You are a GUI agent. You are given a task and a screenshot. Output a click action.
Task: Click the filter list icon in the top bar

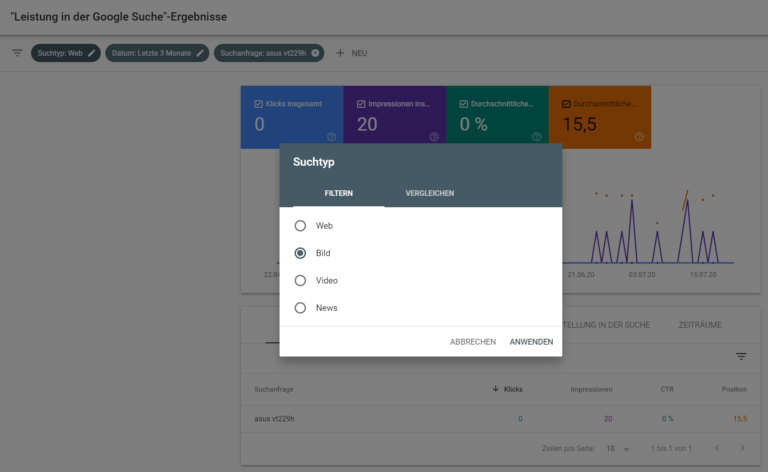(x=17, y=53)
